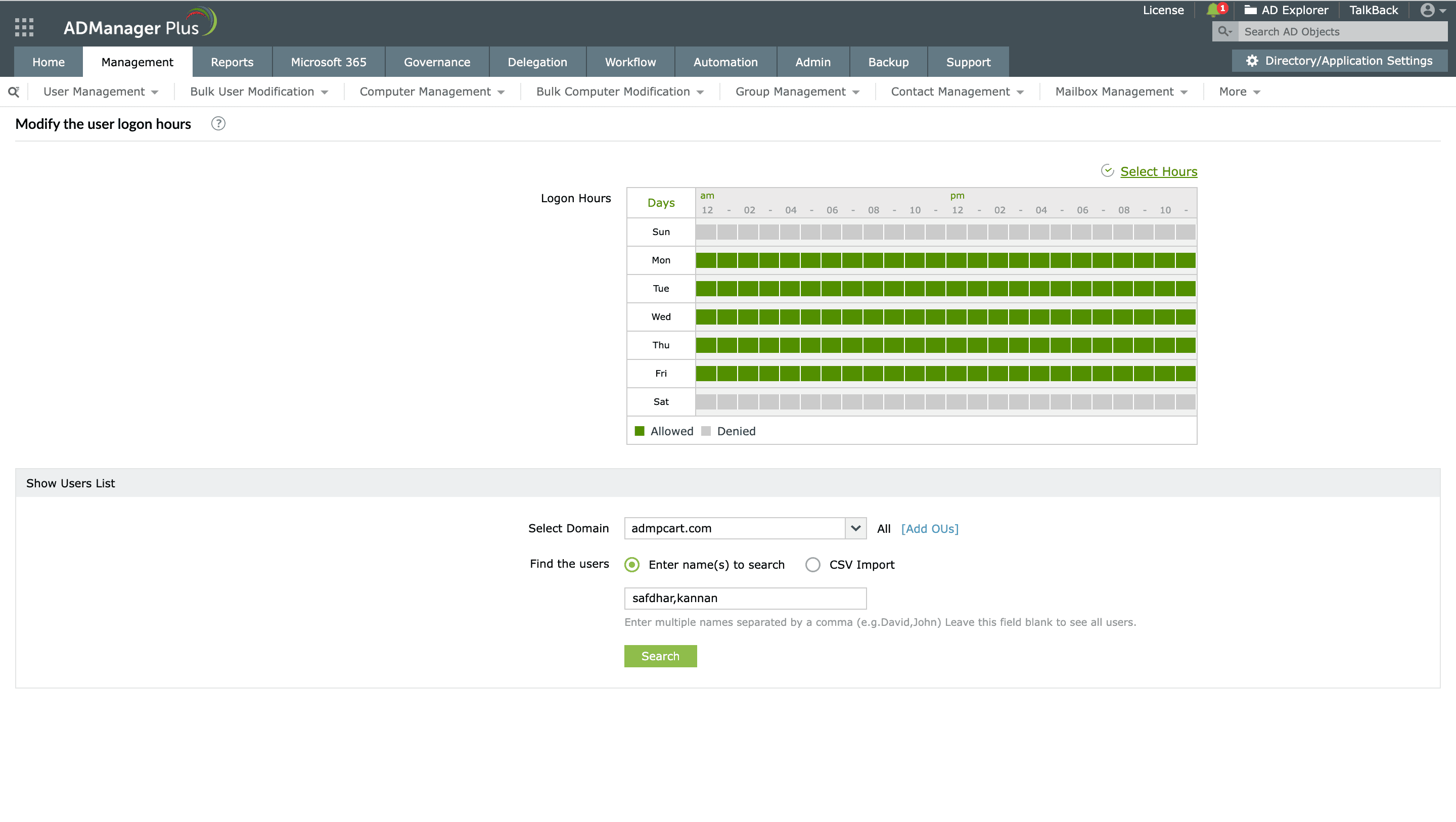Expand Mailbox Management dropdown

click(1121, 92)
